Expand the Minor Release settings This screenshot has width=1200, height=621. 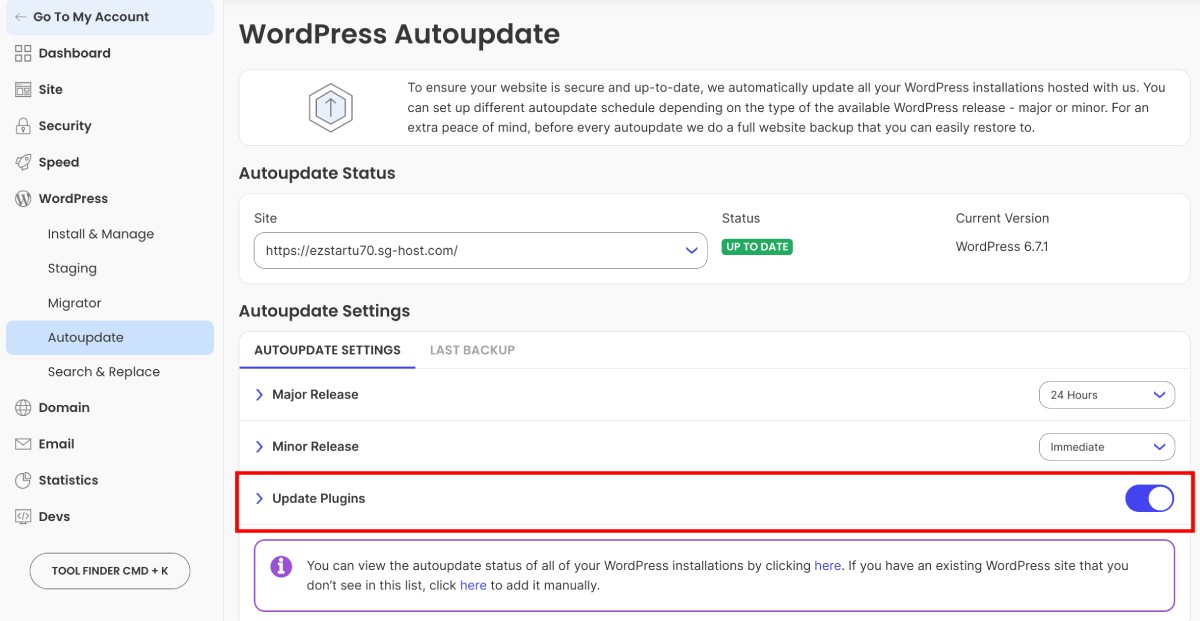[x=260, y=446]
